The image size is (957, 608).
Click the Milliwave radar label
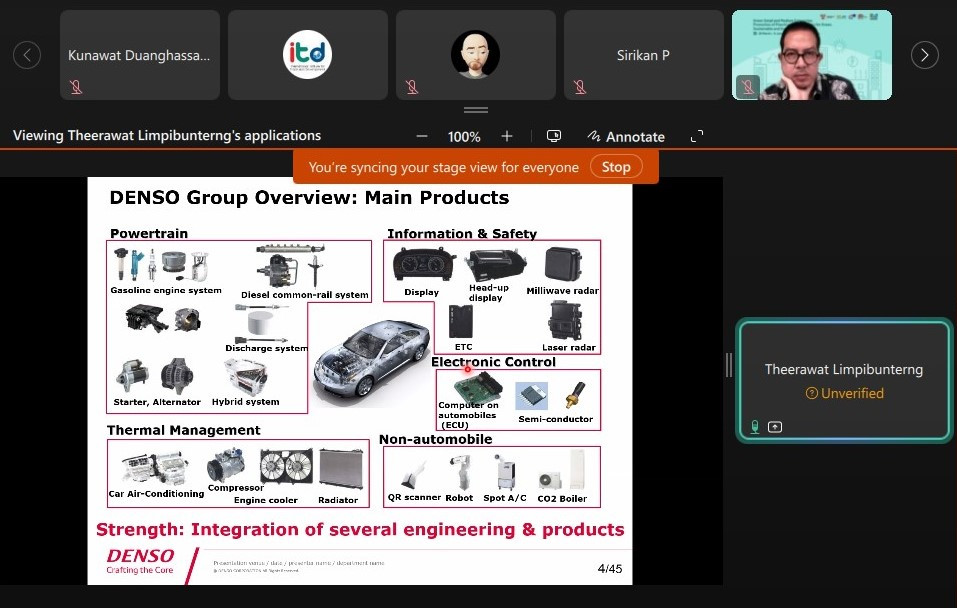coord(562,291)
